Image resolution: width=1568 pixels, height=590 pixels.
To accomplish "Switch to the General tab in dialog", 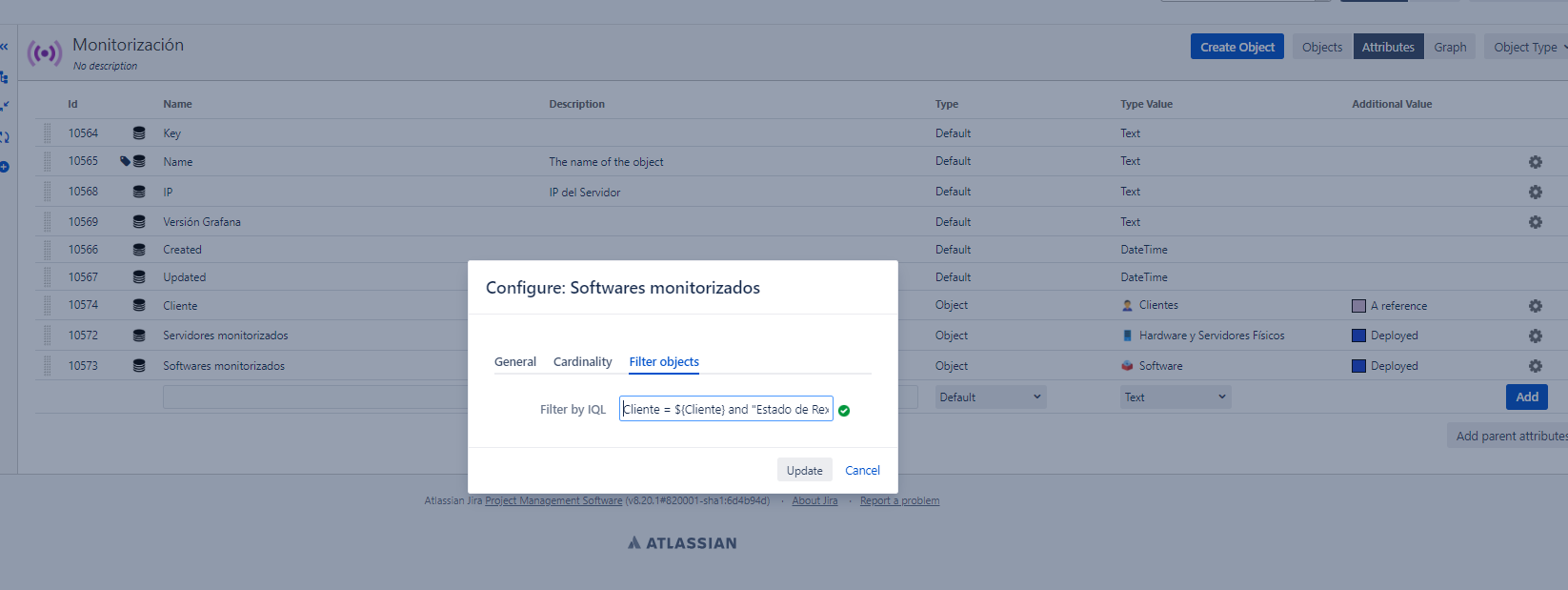I will [x=515, y=361].
